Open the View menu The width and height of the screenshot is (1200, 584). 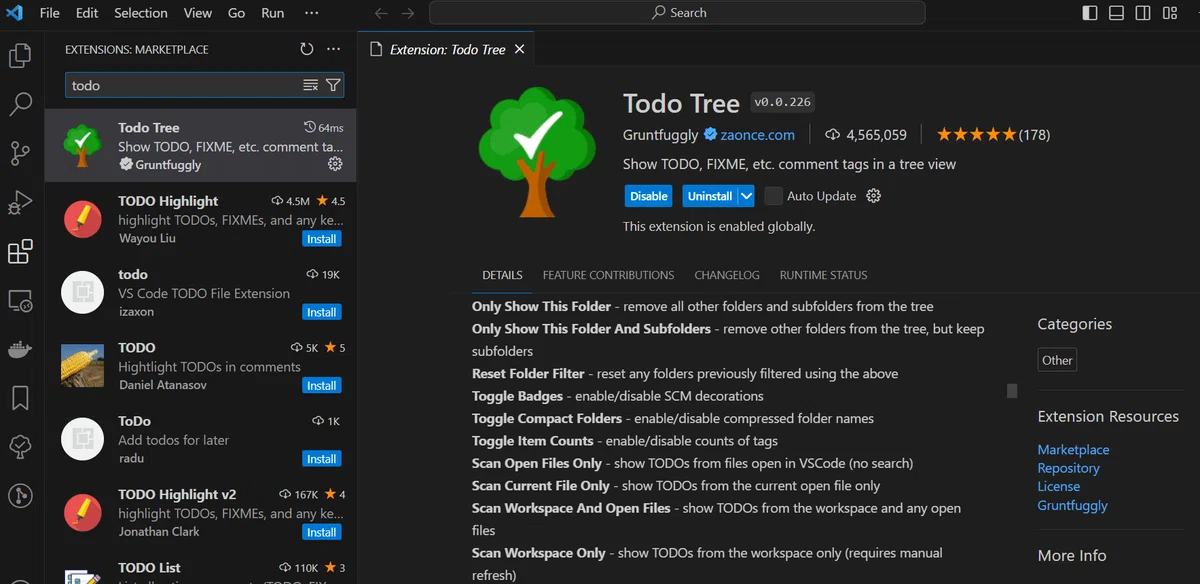198,13
